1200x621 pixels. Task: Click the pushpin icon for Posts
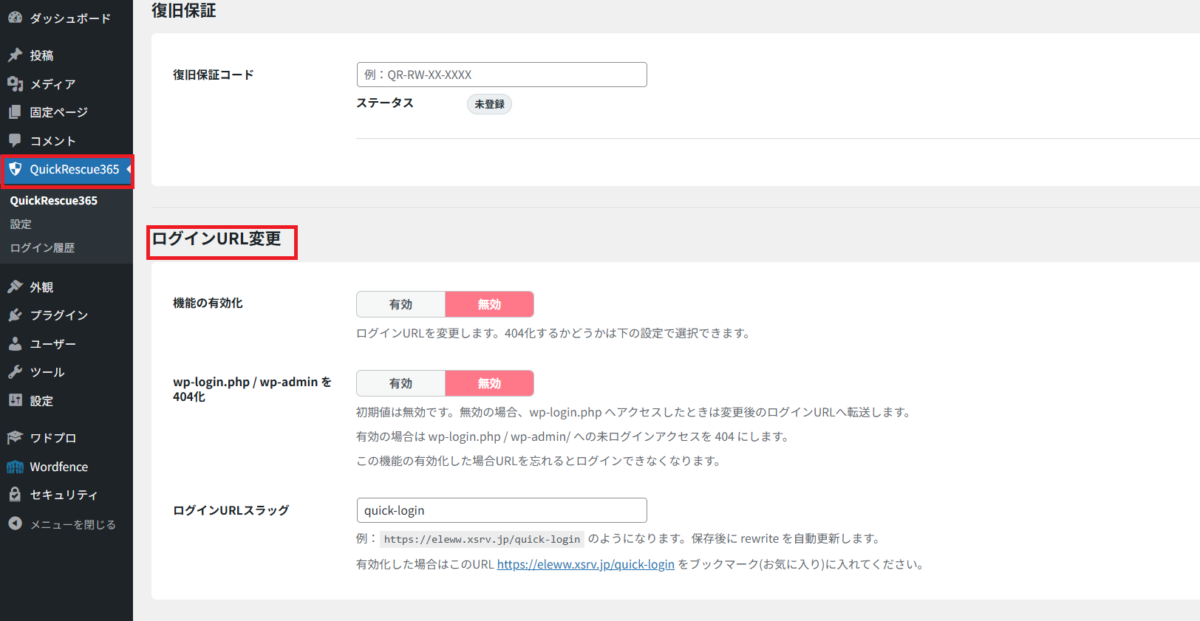15,56
